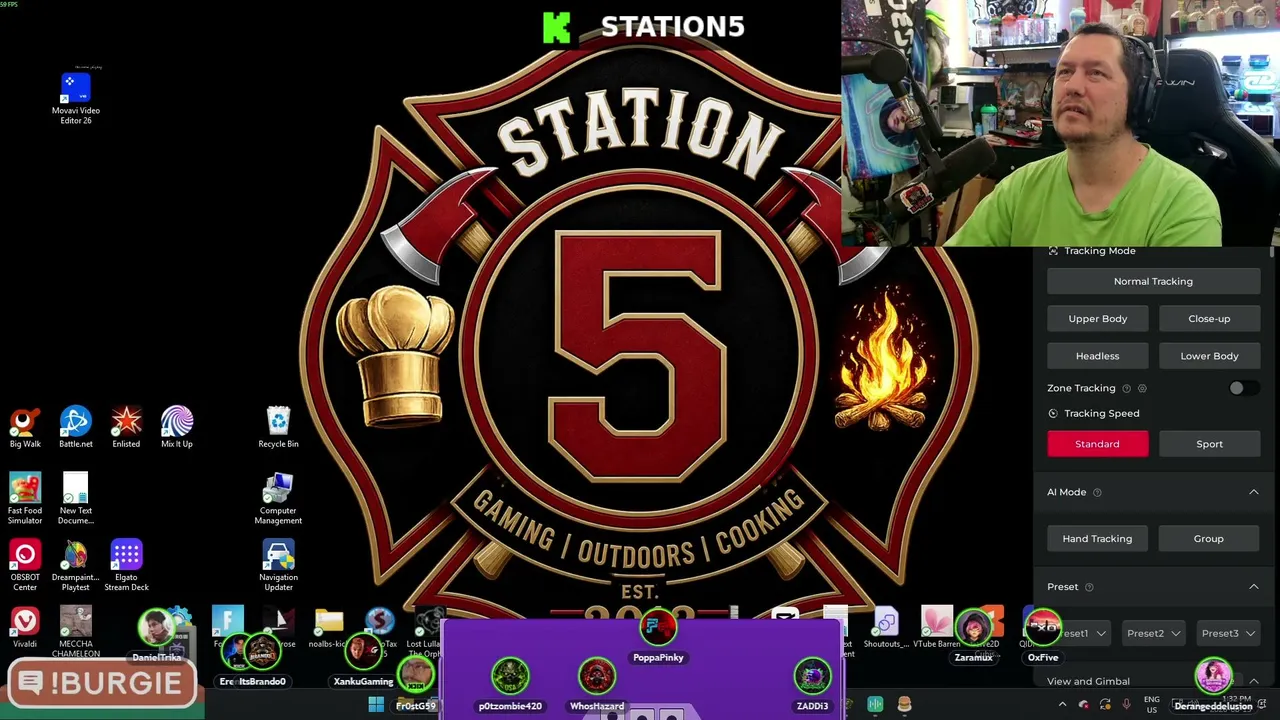Select Headless tracking mode
Image resolution: width=1280 pixels, height=720 pixels.
(1097, 356)
